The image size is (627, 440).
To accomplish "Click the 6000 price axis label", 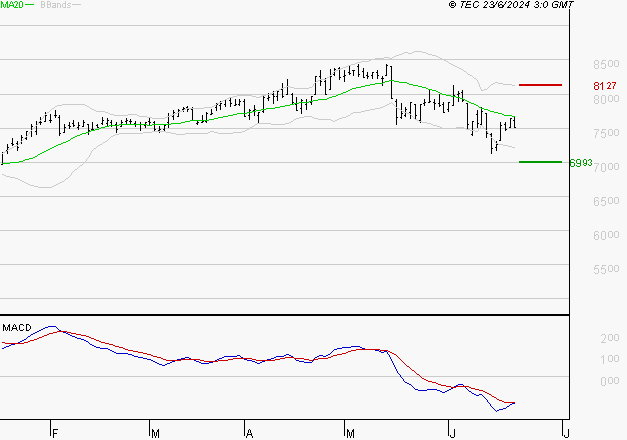I will click(x=606, y=235).
